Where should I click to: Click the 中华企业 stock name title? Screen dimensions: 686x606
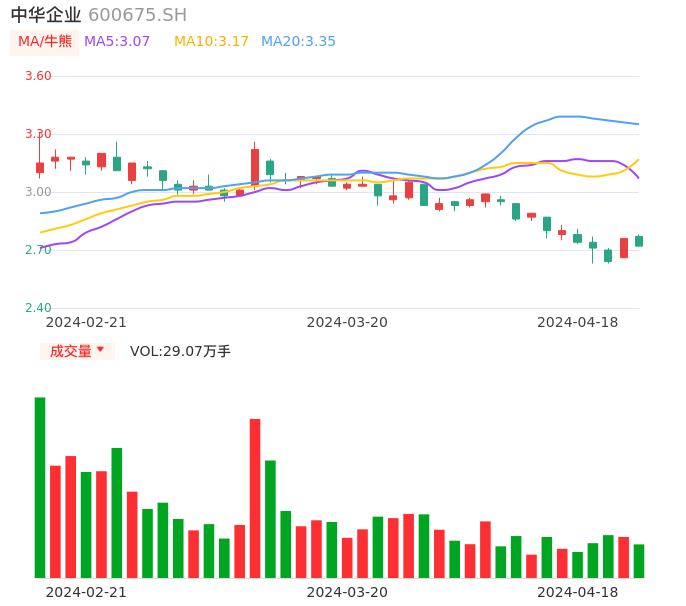click(46, 15)
